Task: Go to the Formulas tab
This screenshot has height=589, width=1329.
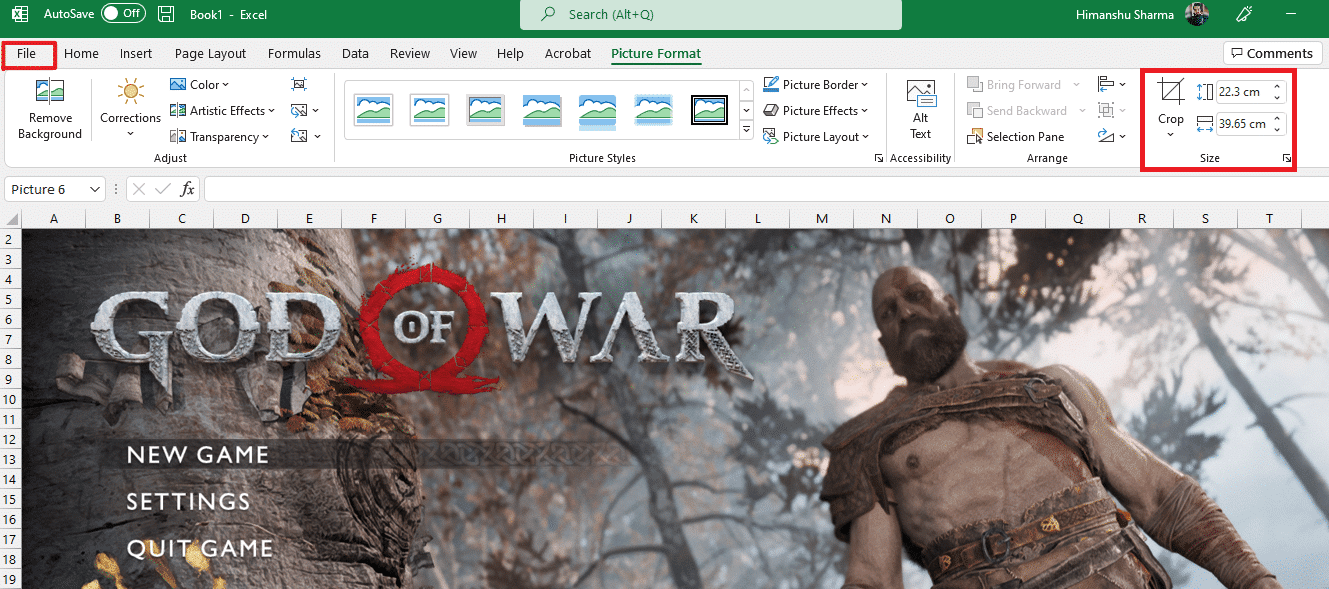Action: tap(294, 54)
